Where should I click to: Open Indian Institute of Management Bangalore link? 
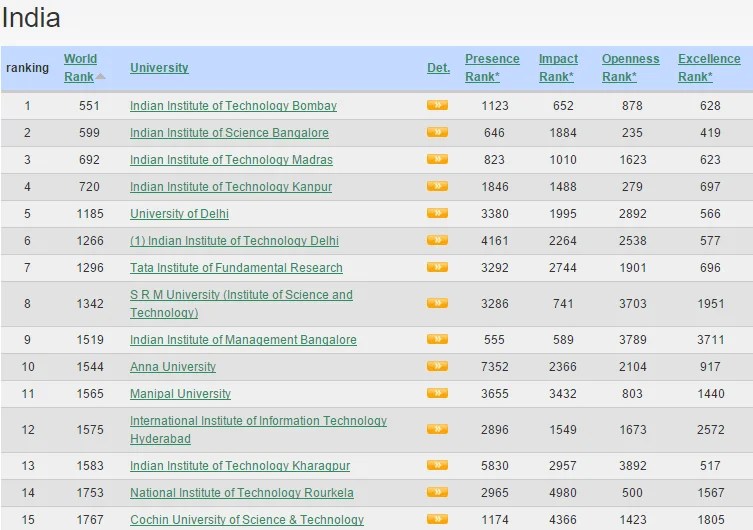(x=243, y=339)
